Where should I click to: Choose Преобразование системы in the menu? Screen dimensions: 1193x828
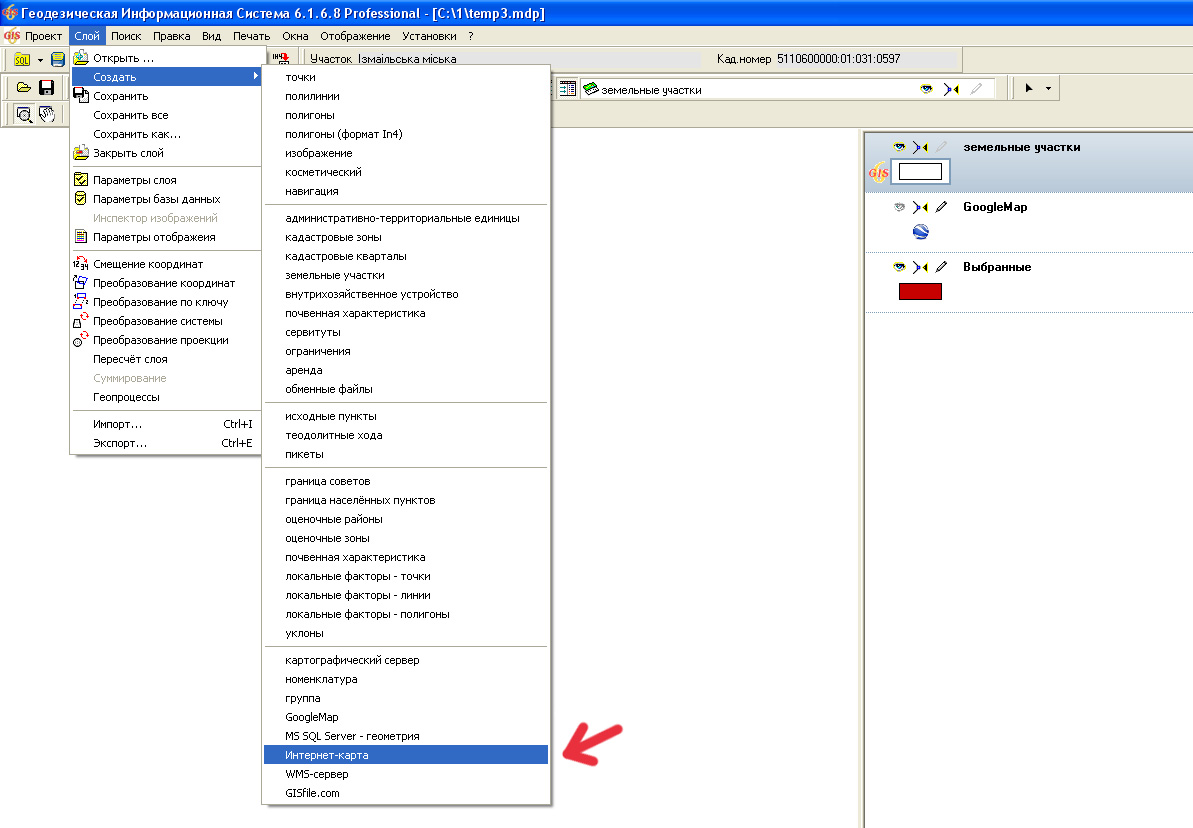166,321
